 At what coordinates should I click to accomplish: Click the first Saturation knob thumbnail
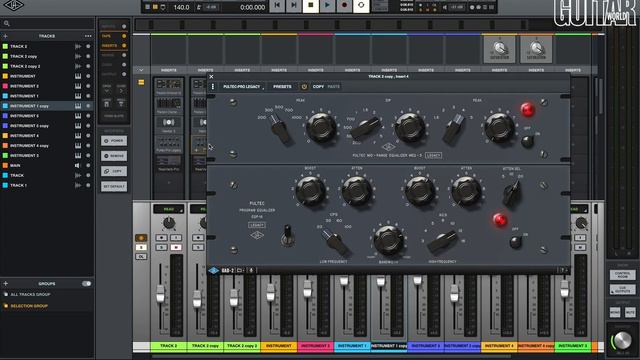499,49
